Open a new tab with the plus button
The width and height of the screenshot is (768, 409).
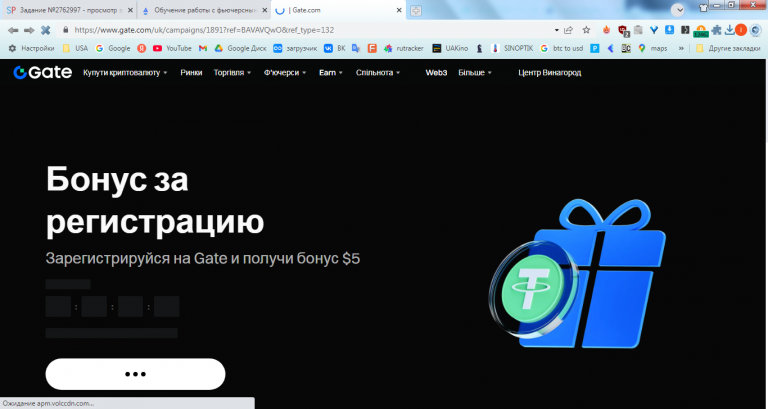coord(416,10)
